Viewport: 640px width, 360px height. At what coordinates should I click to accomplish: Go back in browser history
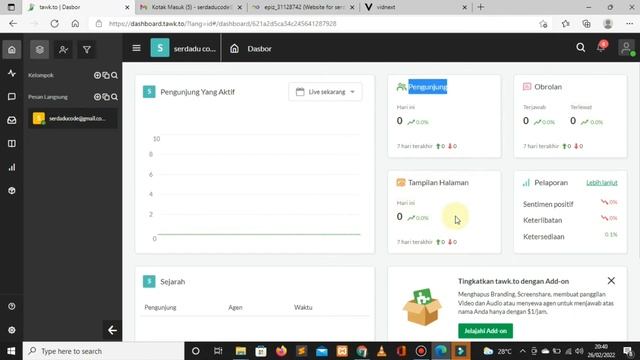point(13,24)
